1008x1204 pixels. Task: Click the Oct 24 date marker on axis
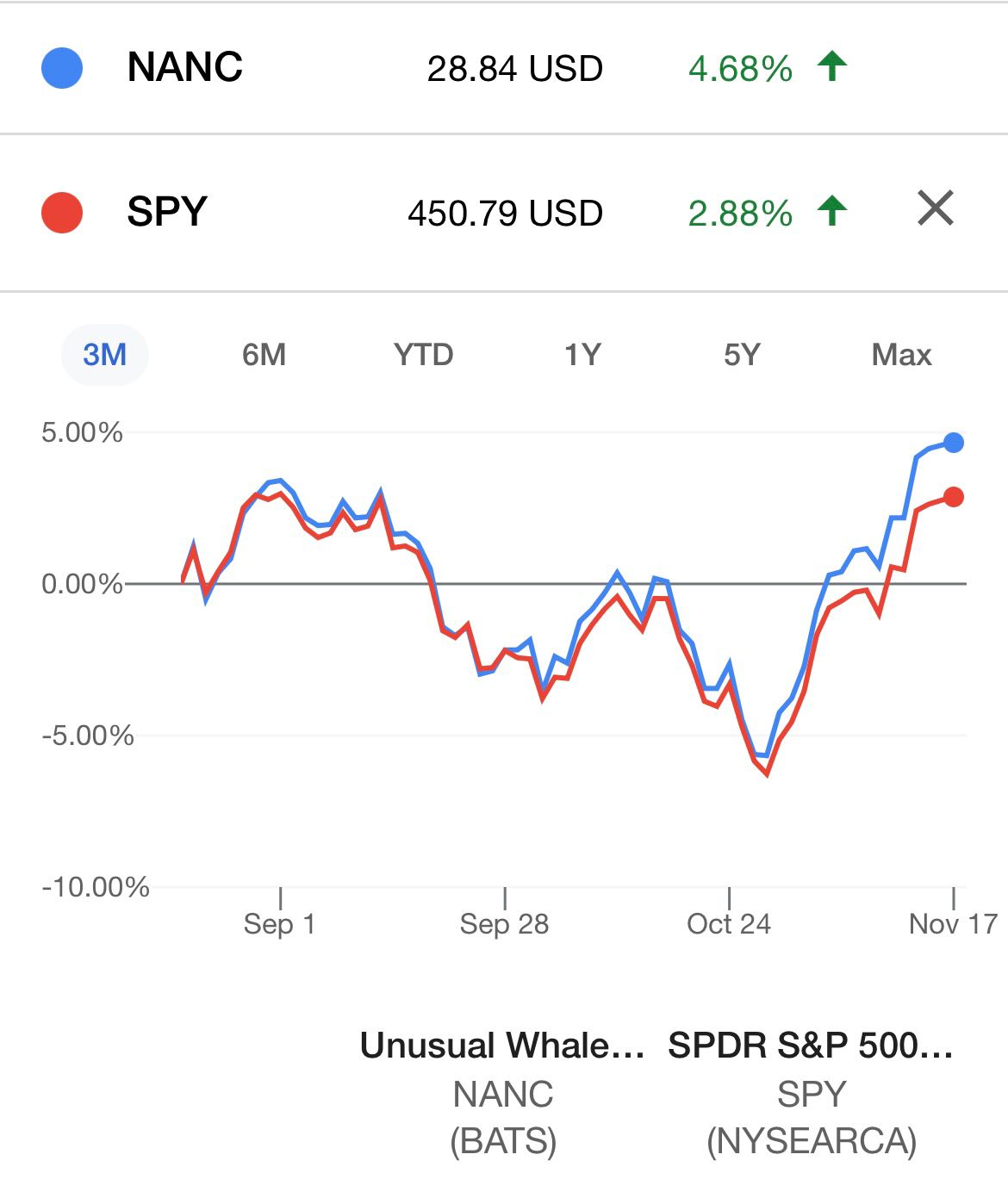click(729, 924)
